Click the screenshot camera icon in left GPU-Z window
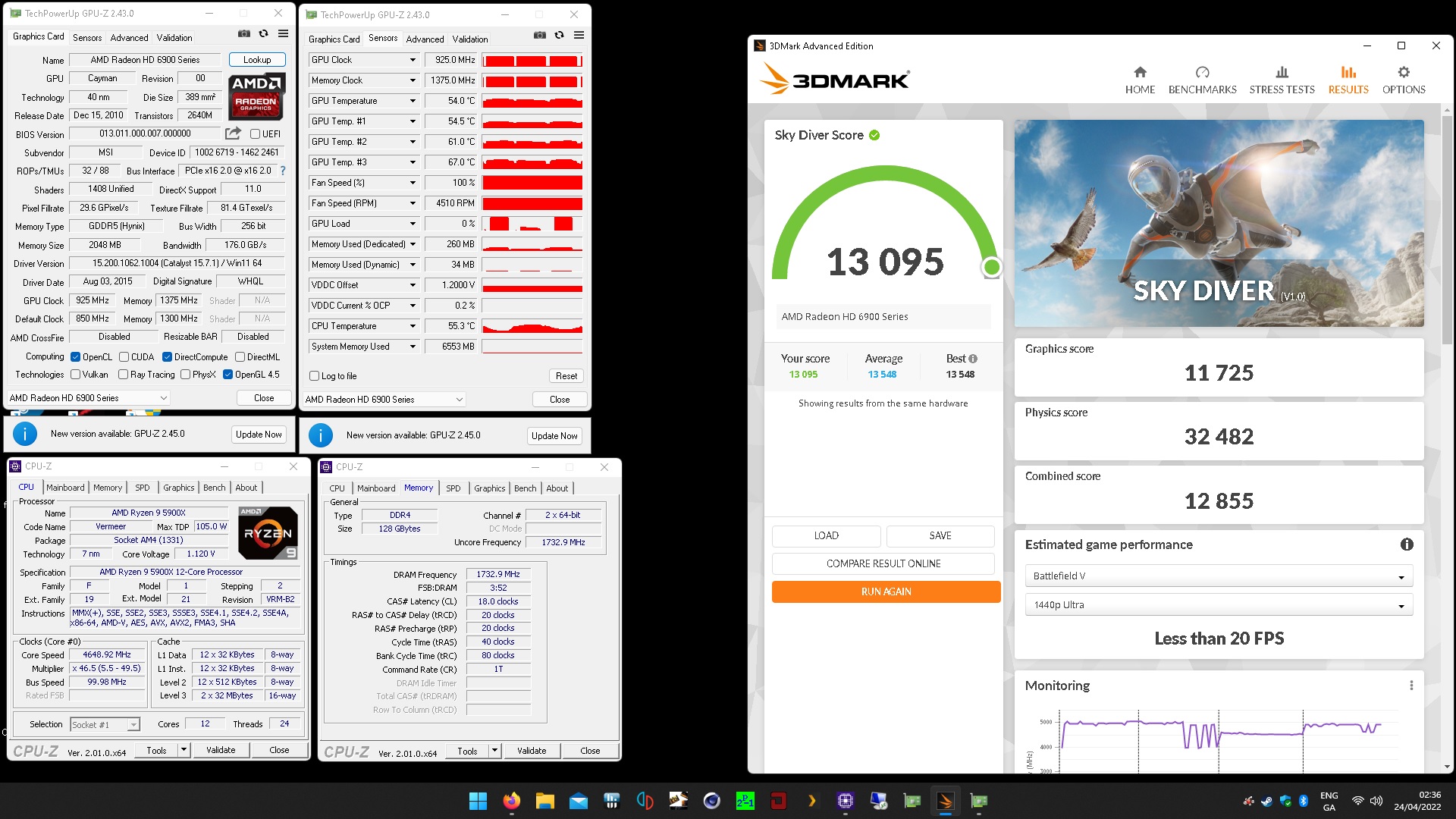The height and width of the screenshot is (819, 1456). click(x=243, y=34)
